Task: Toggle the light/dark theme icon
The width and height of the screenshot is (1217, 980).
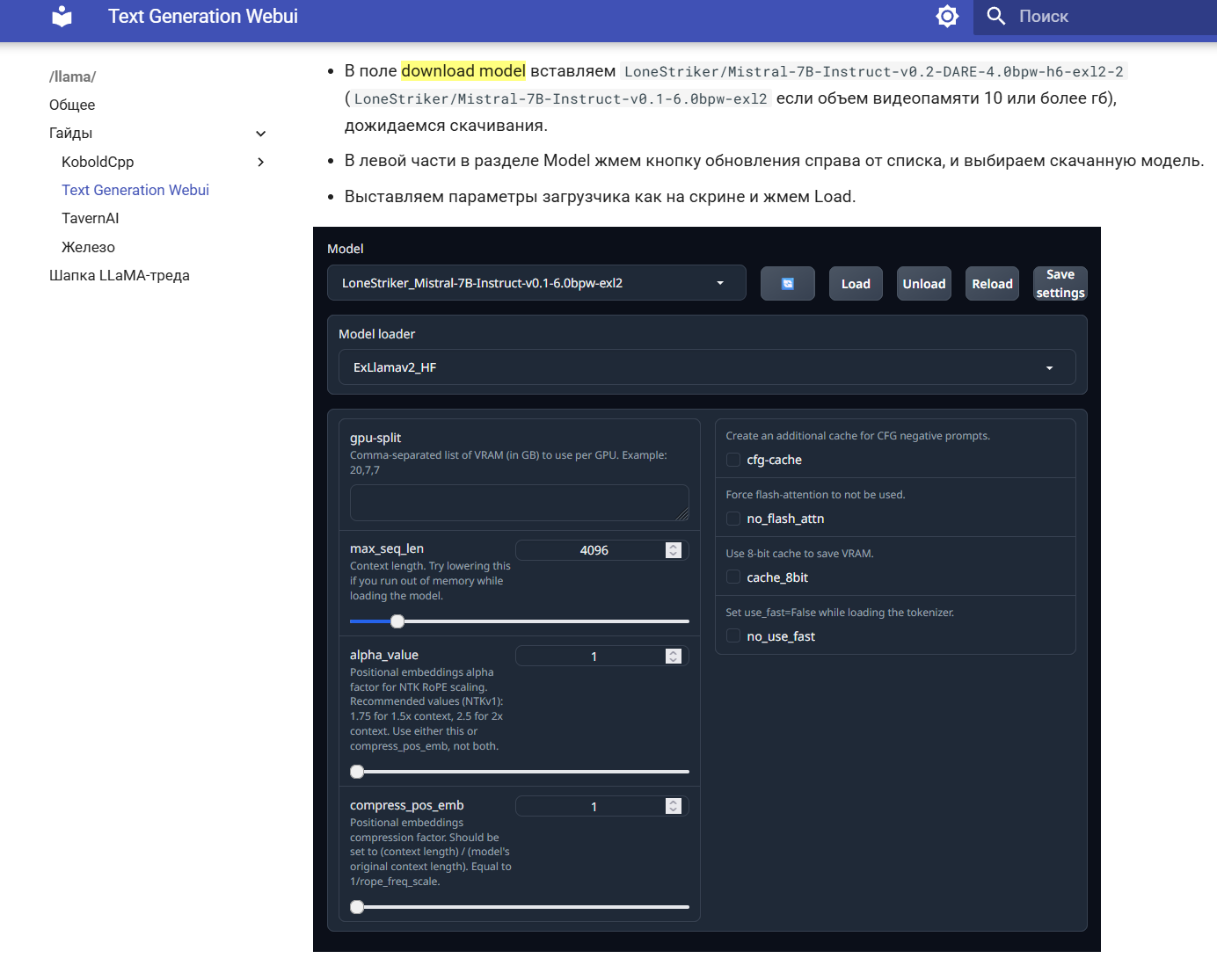Action: tap(947, 16)
